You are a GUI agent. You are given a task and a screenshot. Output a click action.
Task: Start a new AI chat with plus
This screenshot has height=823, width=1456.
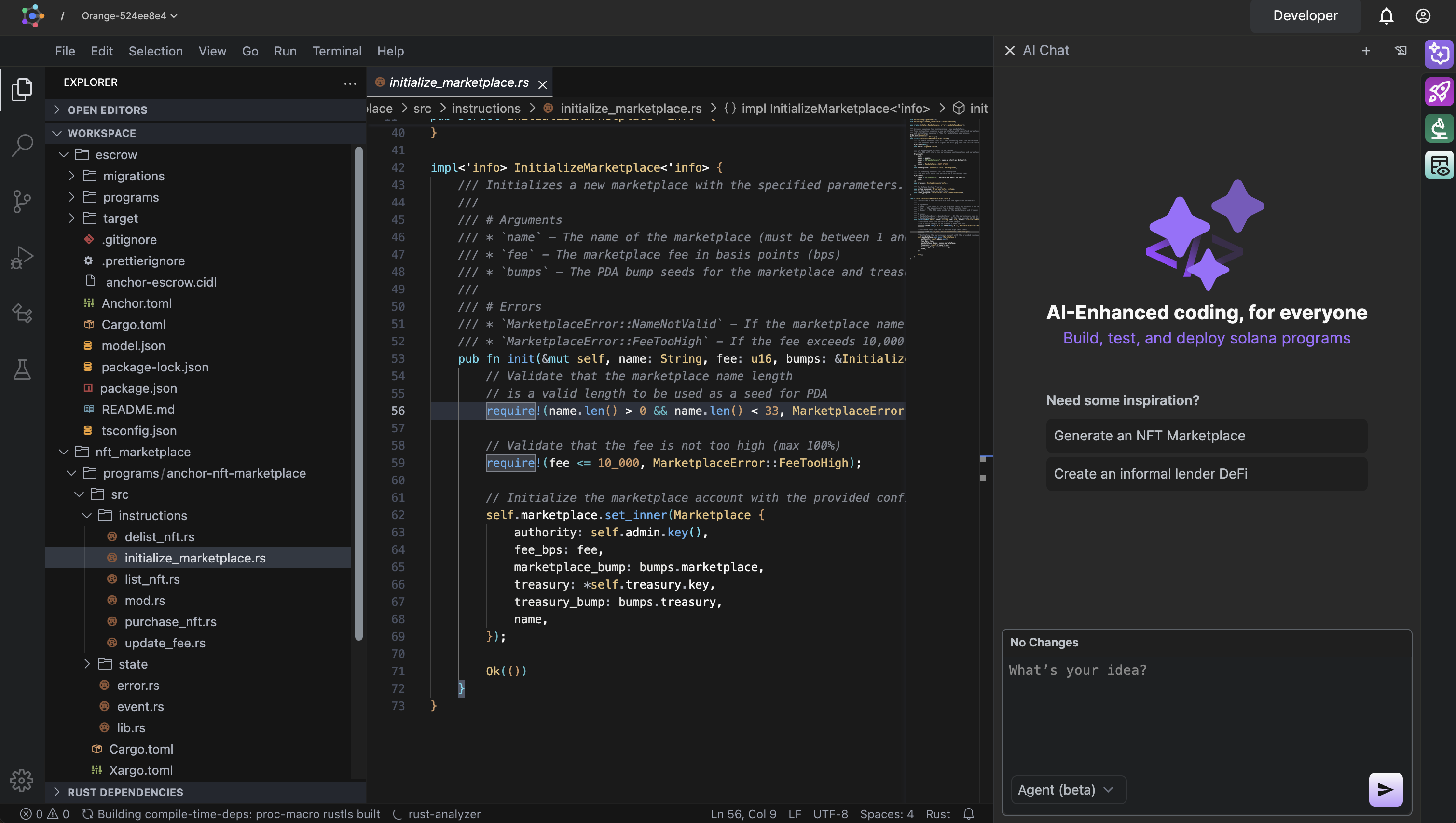[x=1366, y=51]
